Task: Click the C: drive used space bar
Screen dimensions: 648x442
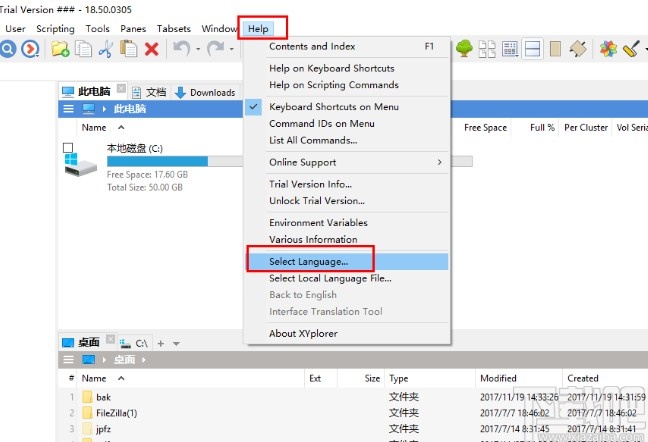Action: tap(157, 161)
